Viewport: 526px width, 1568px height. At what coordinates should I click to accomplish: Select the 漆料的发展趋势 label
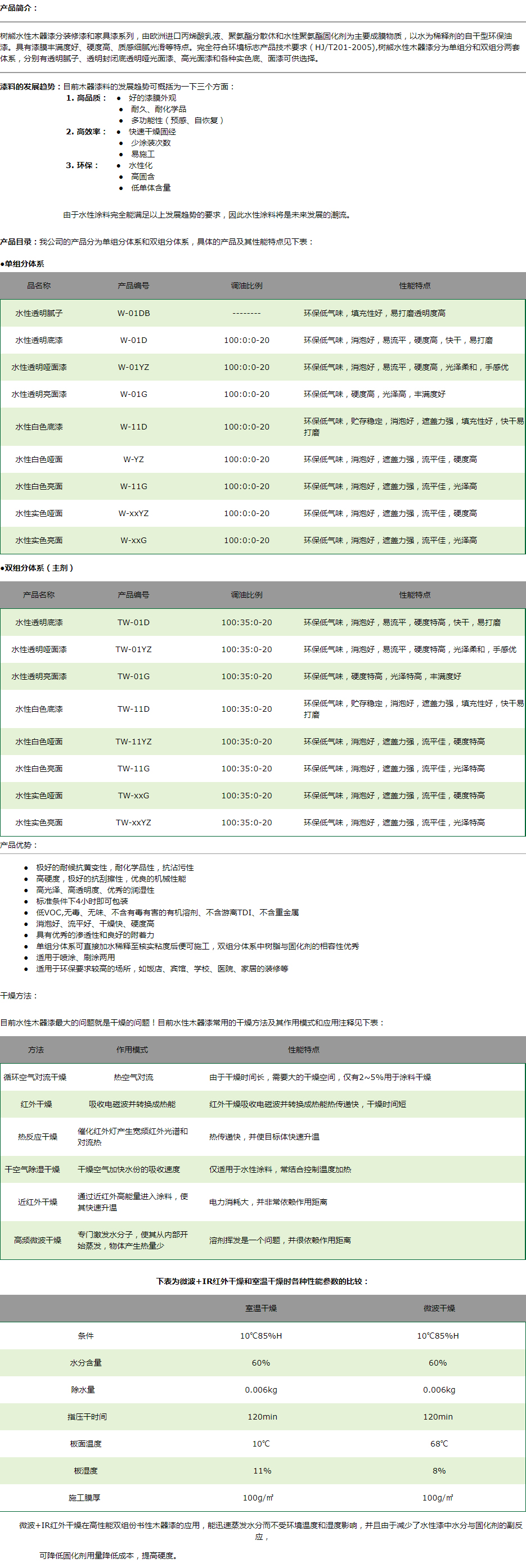[x=29, y=87]
